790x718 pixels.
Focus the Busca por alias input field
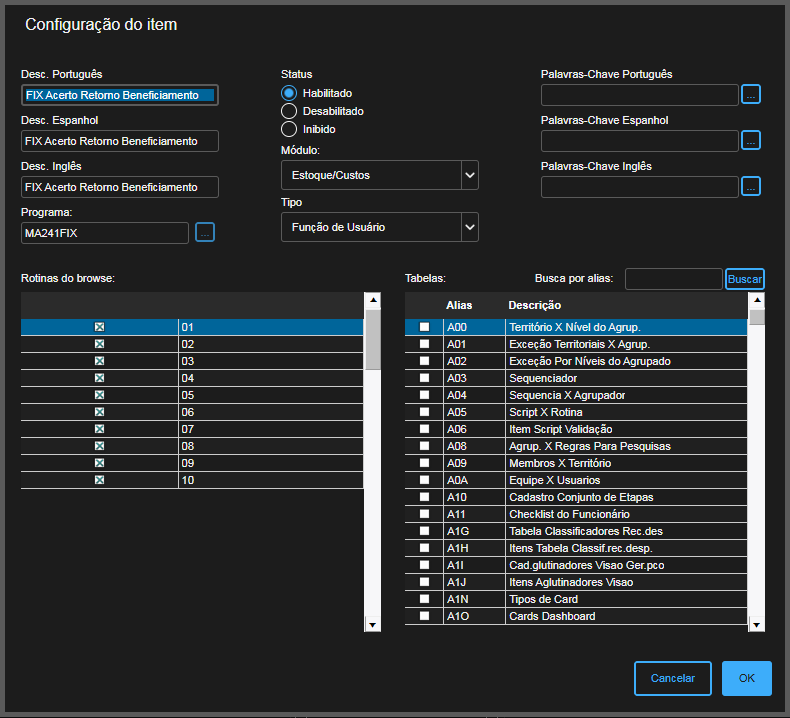[x=673, y=279]
